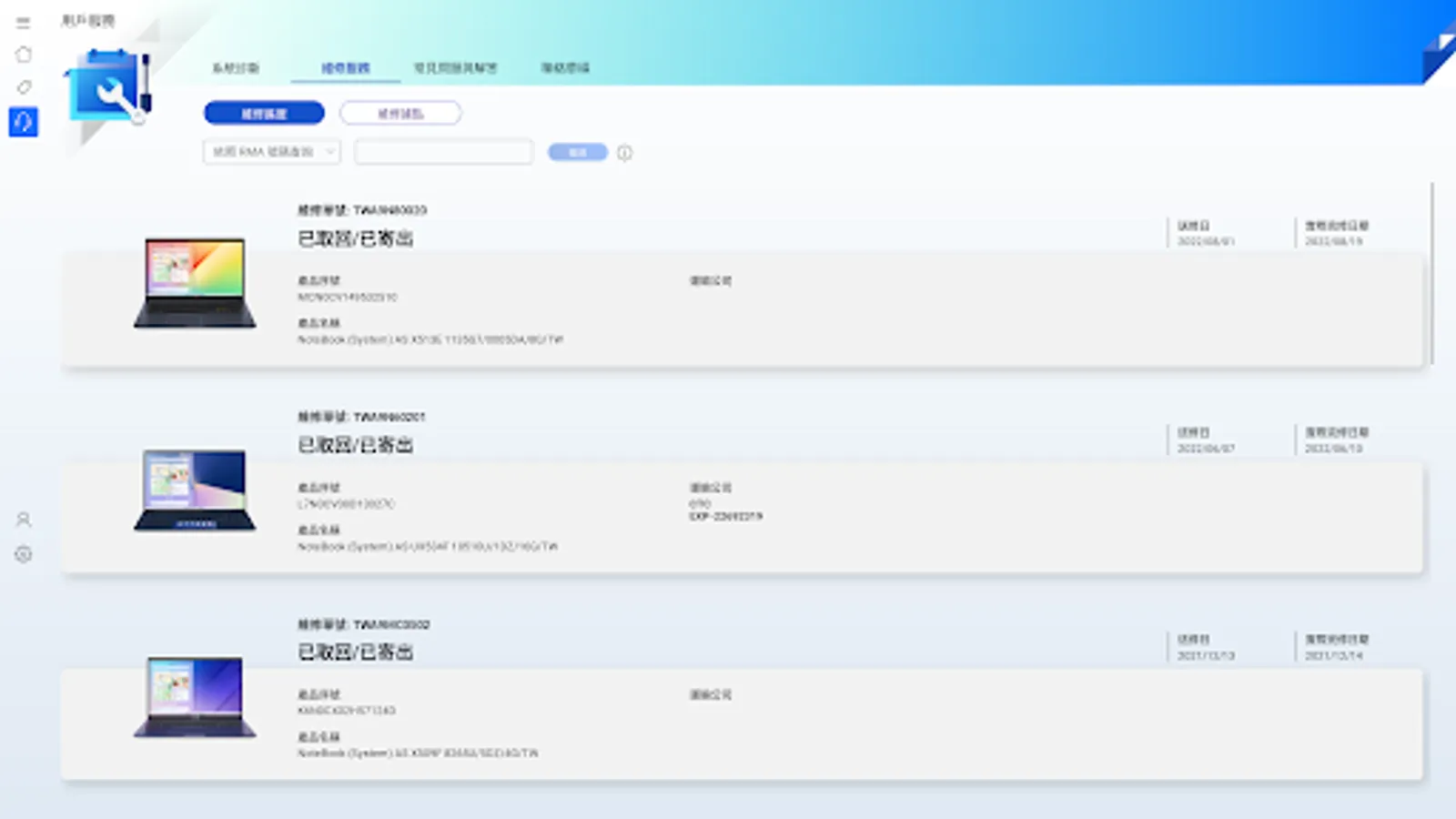The image size is (1456, 819).
Task: Click the EXP-22692219 tracking number text
Action: (x=724, y=516)
